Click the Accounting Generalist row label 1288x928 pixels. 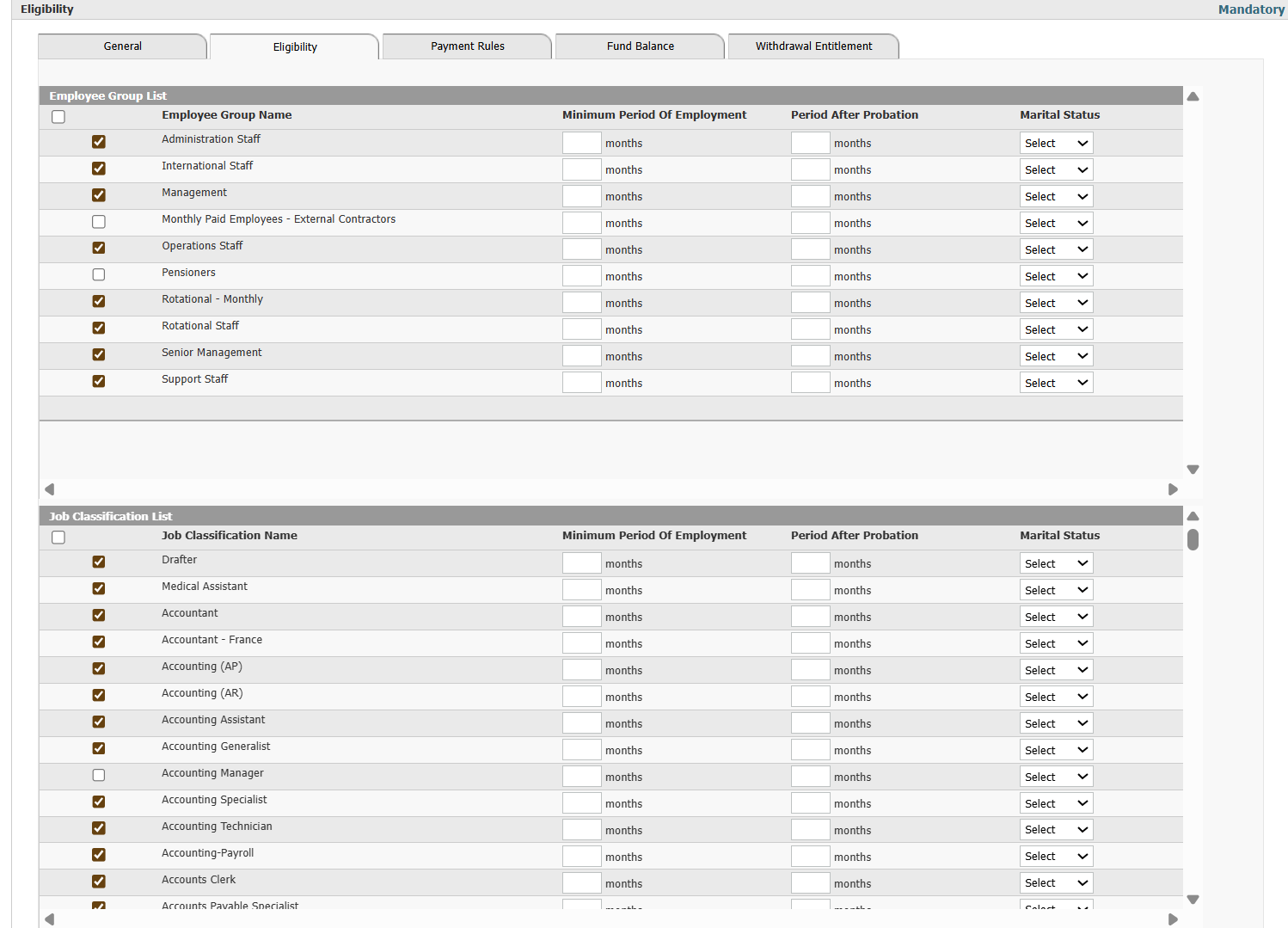216,747
